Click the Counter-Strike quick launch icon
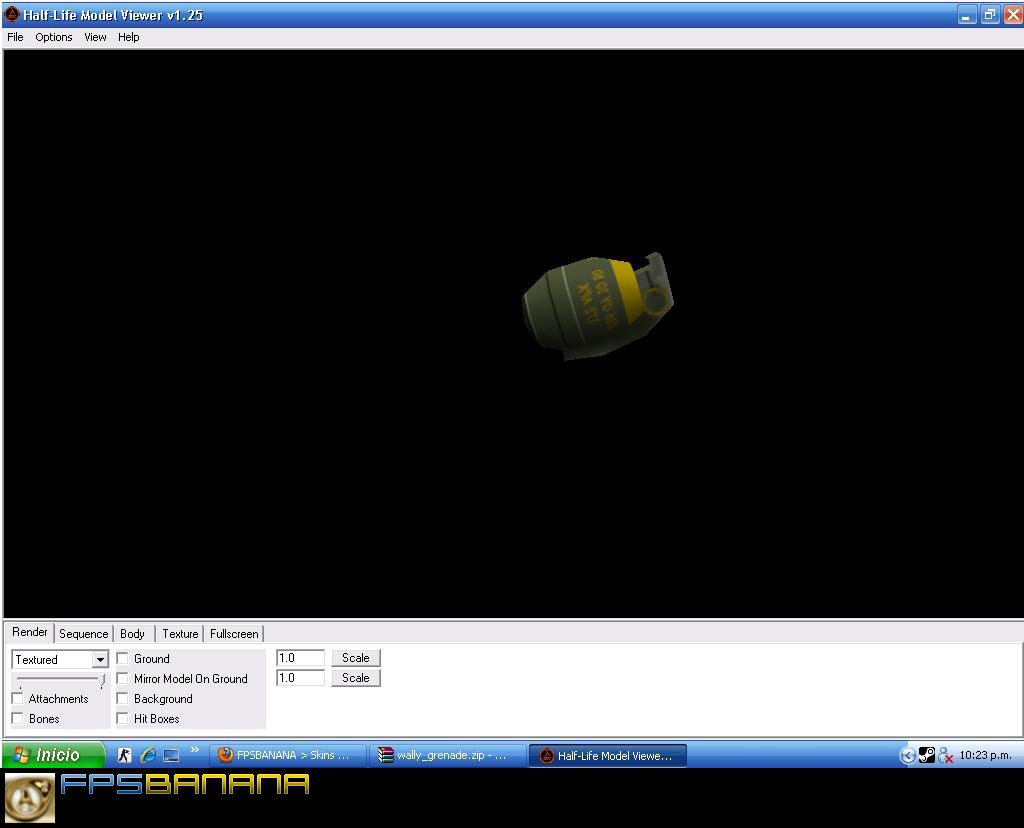1024x828 pixels. click(124, 756)
